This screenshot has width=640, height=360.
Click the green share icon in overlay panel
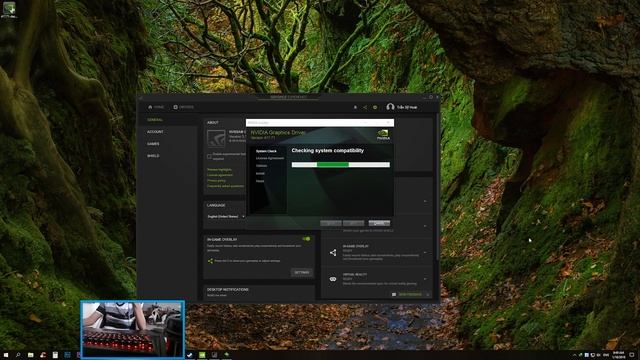(x=210, y=261)
